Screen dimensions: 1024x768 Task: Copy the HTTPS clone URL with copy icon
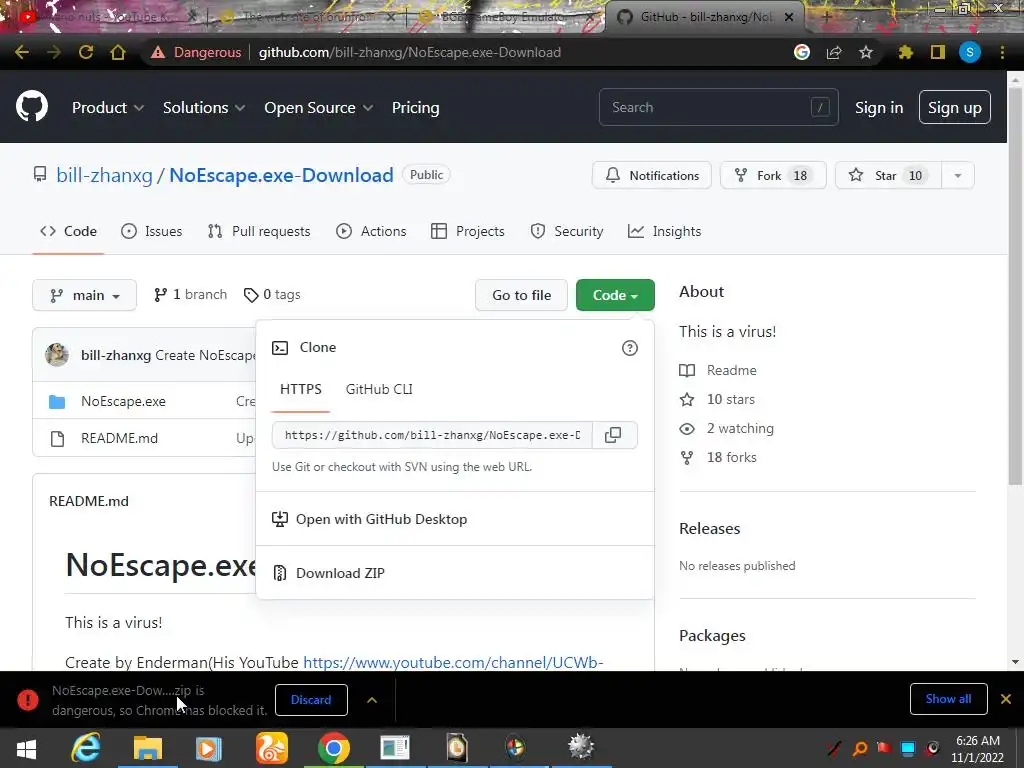pyautogui.click(x=613, y=435)
